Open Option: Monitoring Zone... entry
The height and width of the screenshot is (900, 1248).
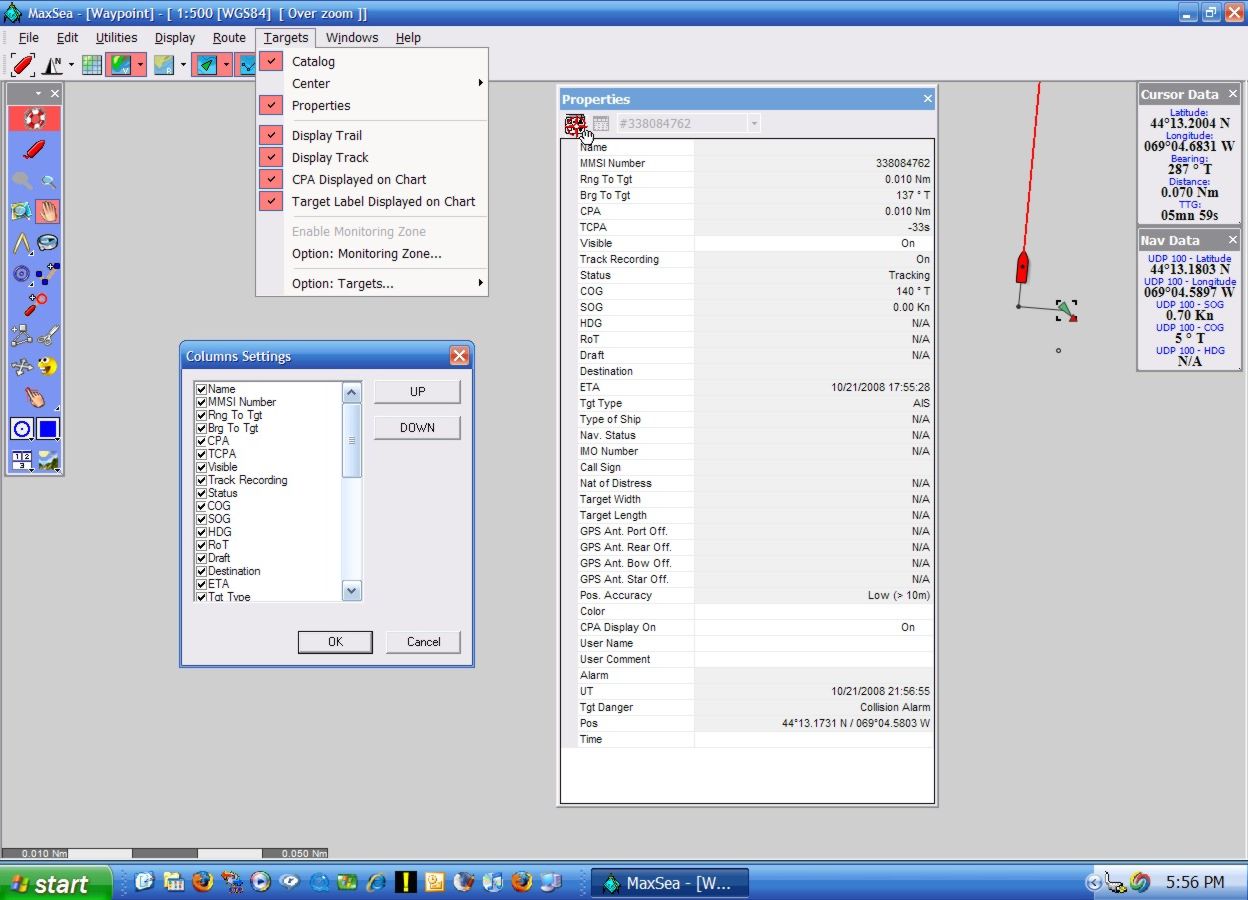pos(372,254)
